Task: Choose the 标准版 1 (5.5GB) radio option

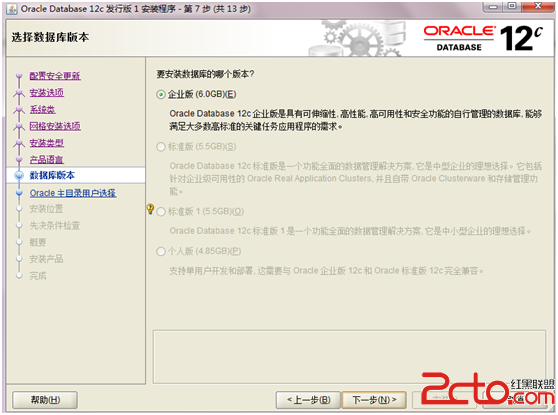Action: tap(161, 212)
